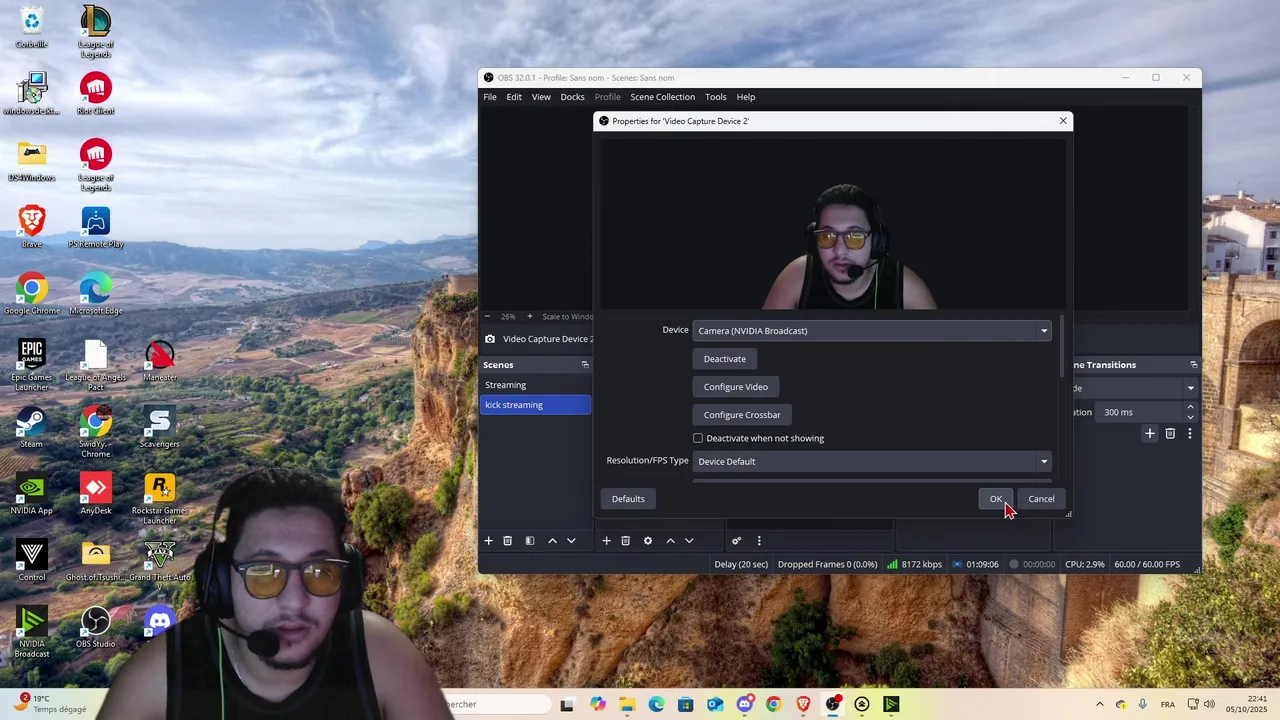Move scene up in Scenes toolbar
The image size is (1280, 720).
coord(552,541)
